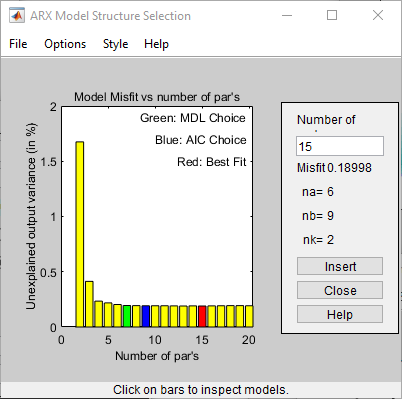Image resolution: width=402 pixels, height=399 pixels.
Task: Click the yellow bar at 20 parameters
Action: pyautogui.click(x=249, y=316)
